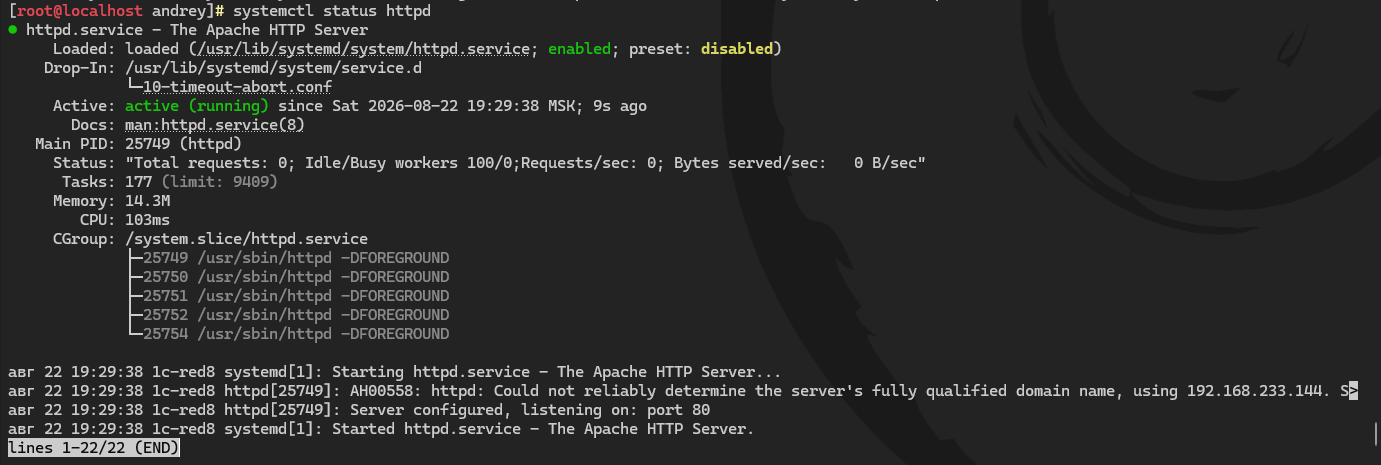This screenshot has height=465, width=1381.
Task: Click the yellow 'disabled' preset text
Action: [736, 49]
